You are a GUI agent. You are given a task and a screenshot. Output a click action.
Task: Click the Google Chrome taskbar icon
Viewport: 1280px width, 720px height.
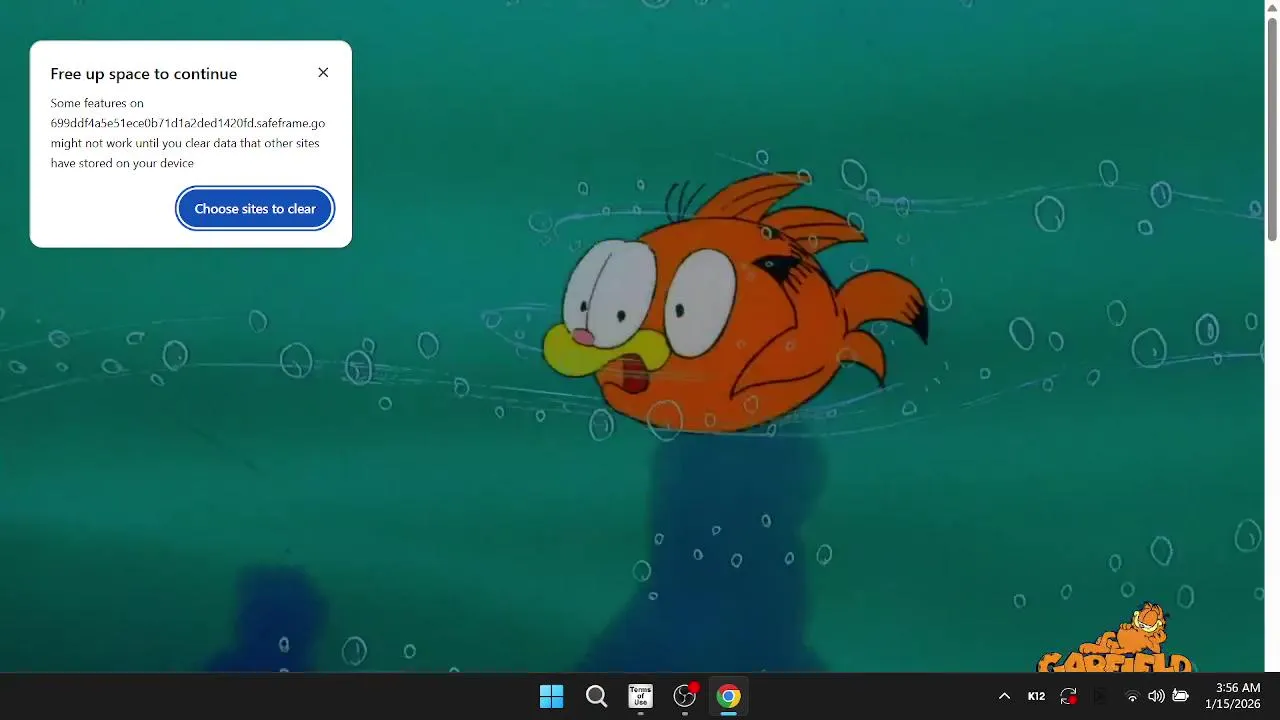[729, 696]
